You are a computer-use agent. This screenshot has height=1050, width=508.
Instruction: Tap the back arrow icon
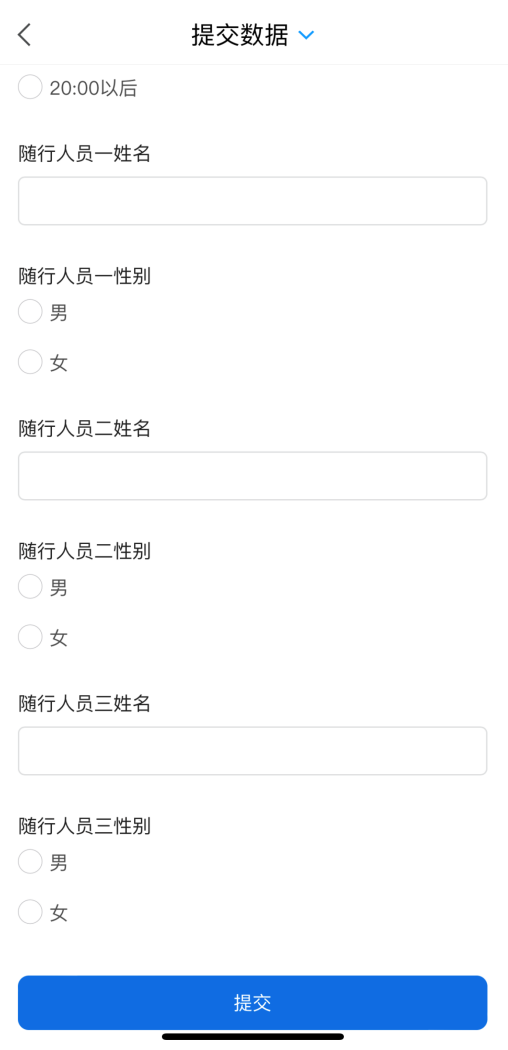[x=25, y=34]
